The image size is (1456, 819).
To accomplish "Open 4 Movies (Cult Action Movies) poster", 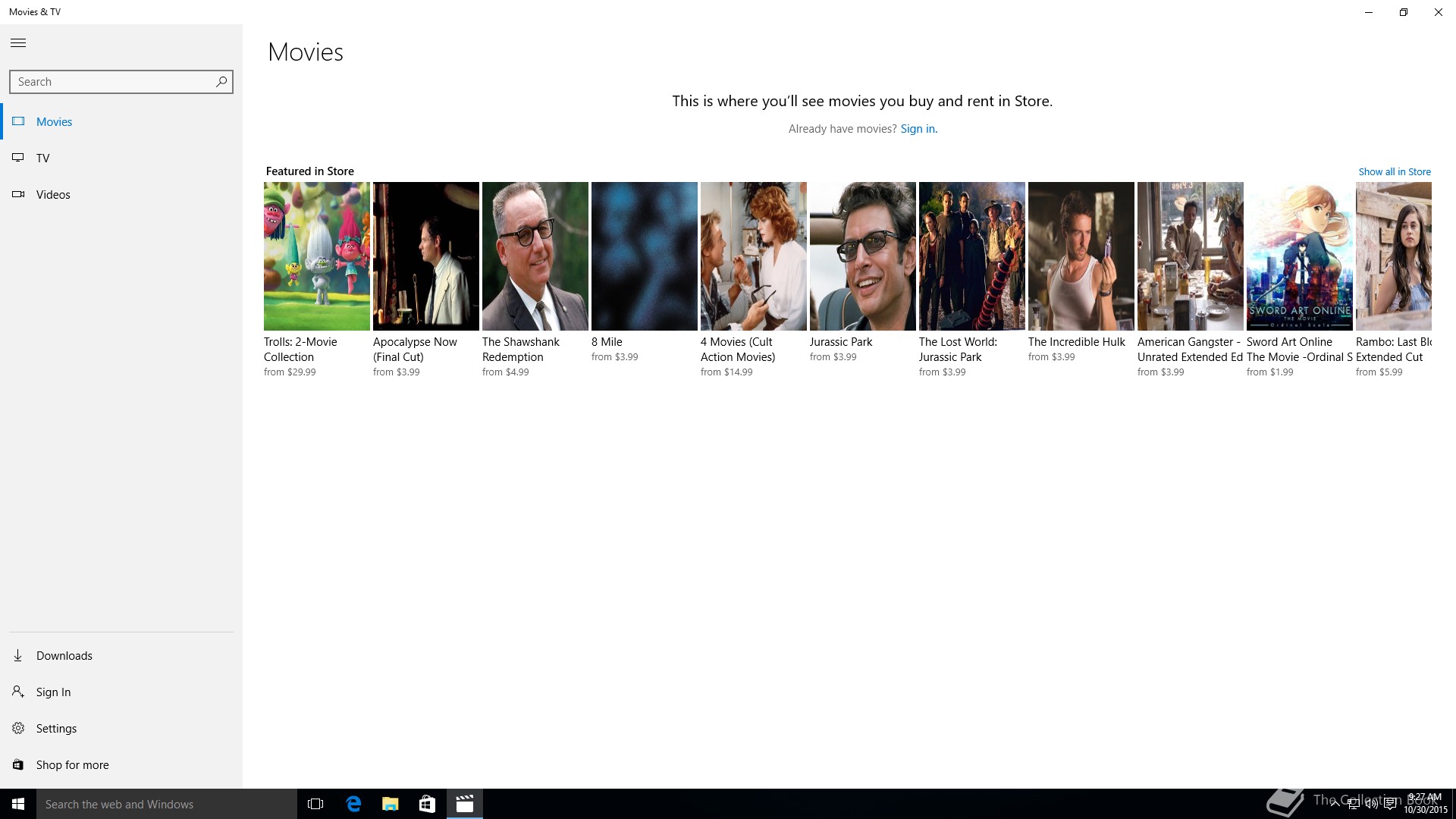I will 754,256.
